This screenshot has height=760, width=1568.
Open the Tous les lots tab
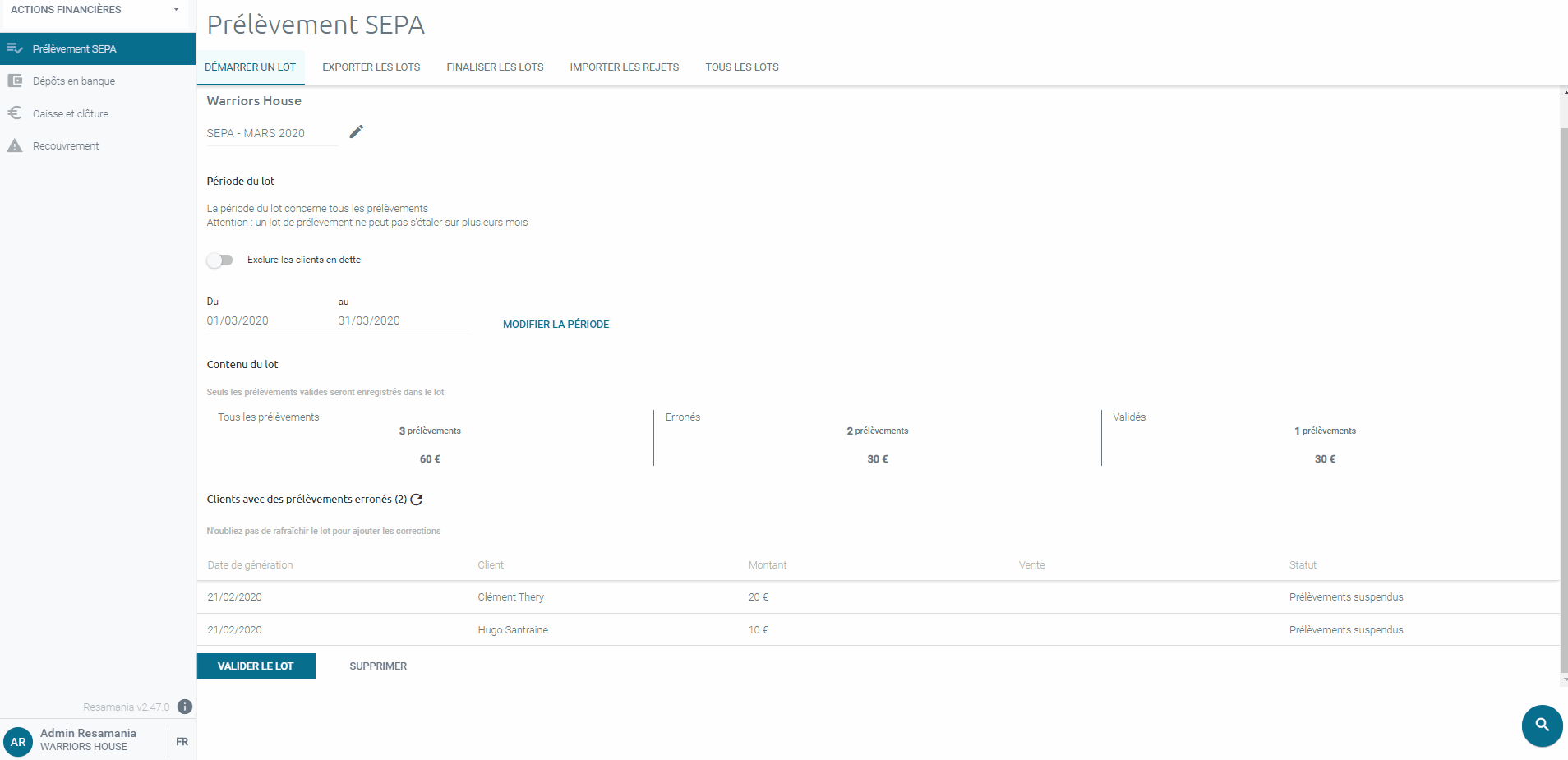742,67
